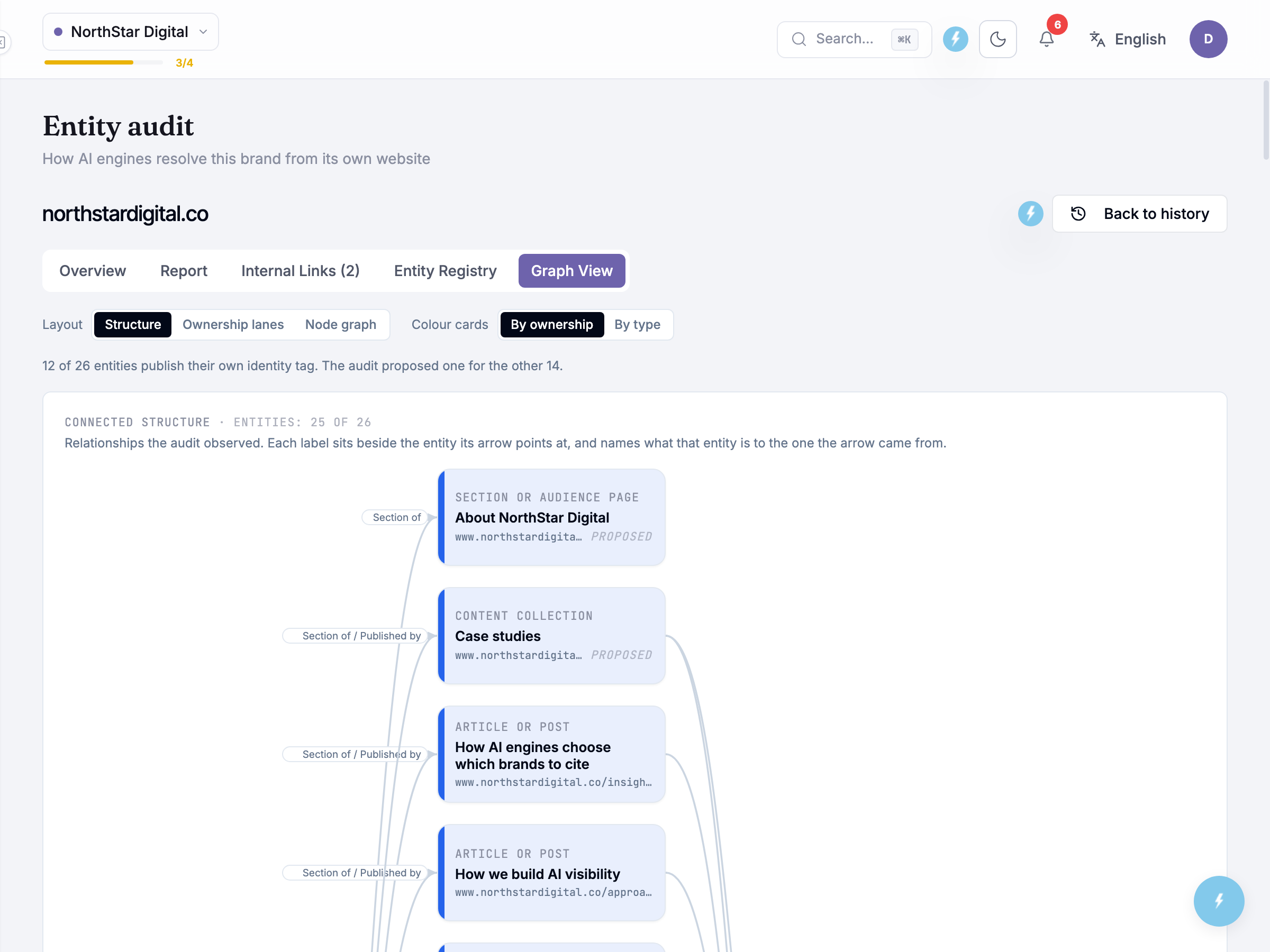The image size is (1270, 952).
Task: Open Internal Links (2) tab
Action: [300, 271]
